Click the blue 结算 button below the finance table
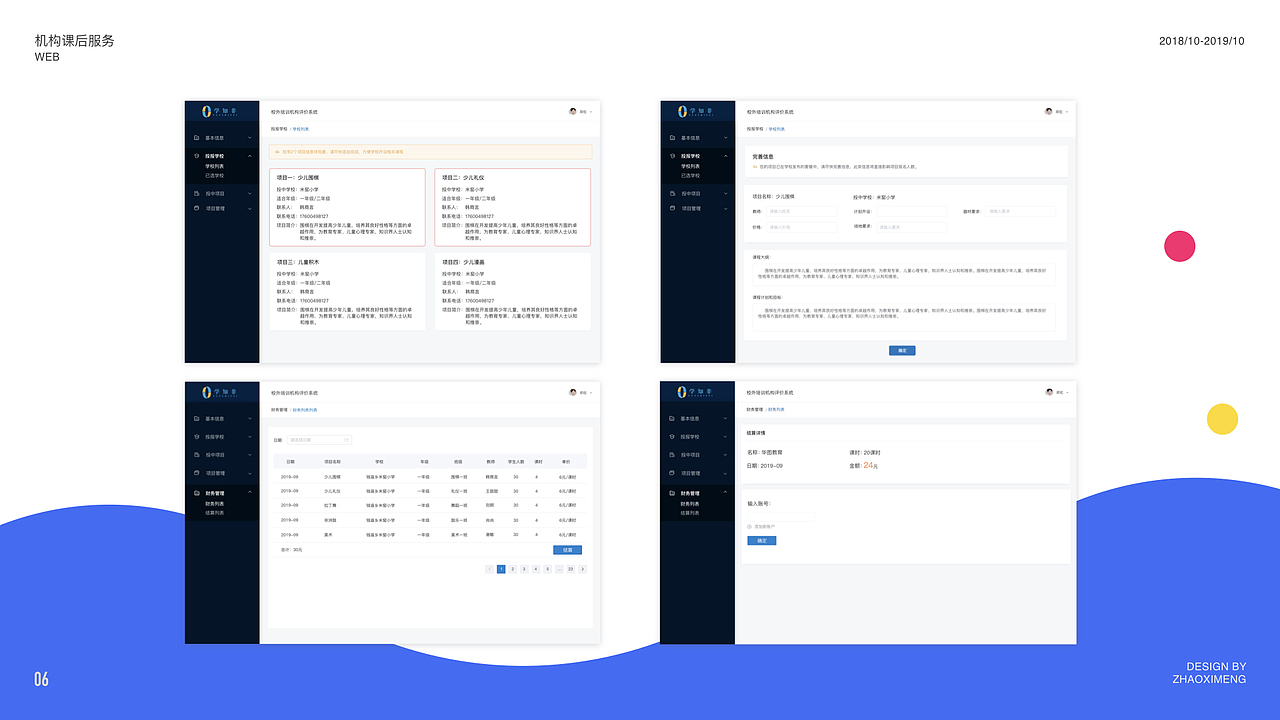This screenshot has width=1280, height=720. coord(567,550)
